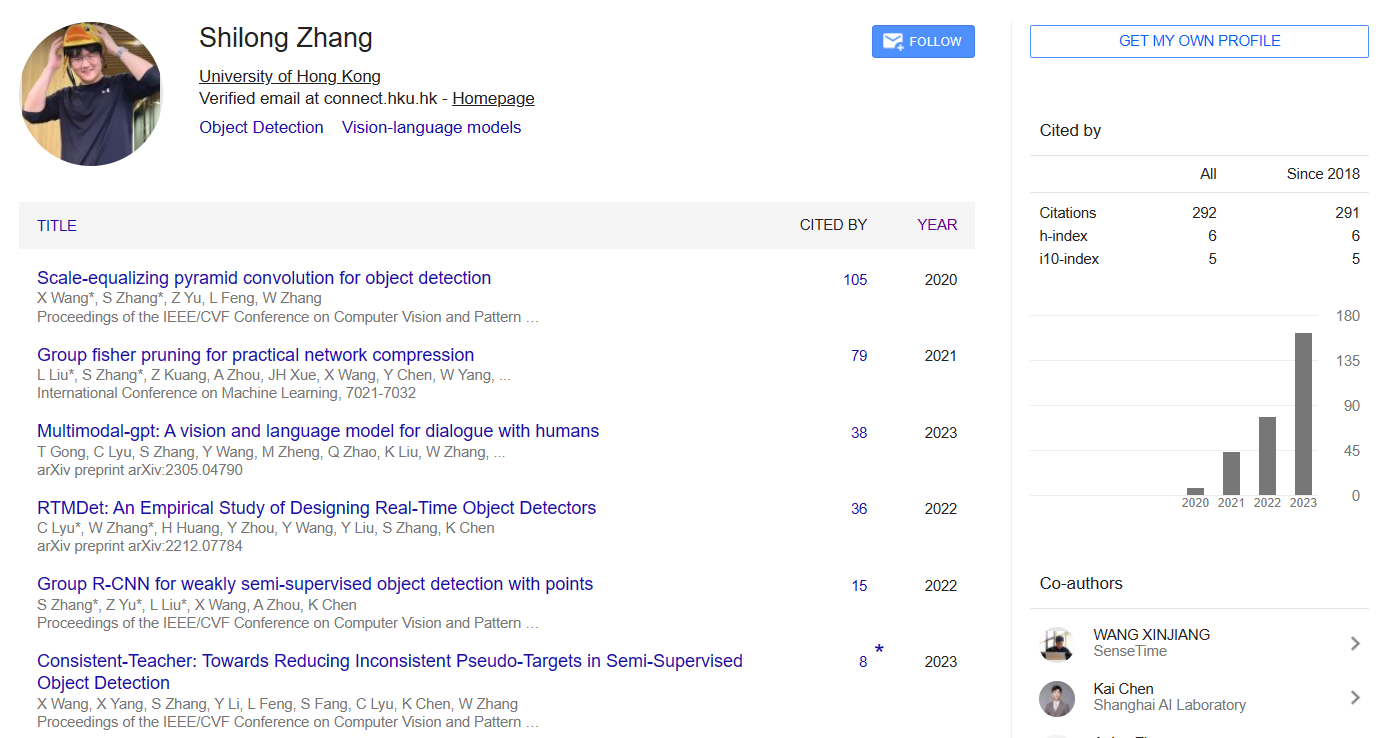The width and height of the screenshot is (1394, 738).
Task: Click 'arXiv preprint arXiv:2305.04790' text
Action: 140,470
